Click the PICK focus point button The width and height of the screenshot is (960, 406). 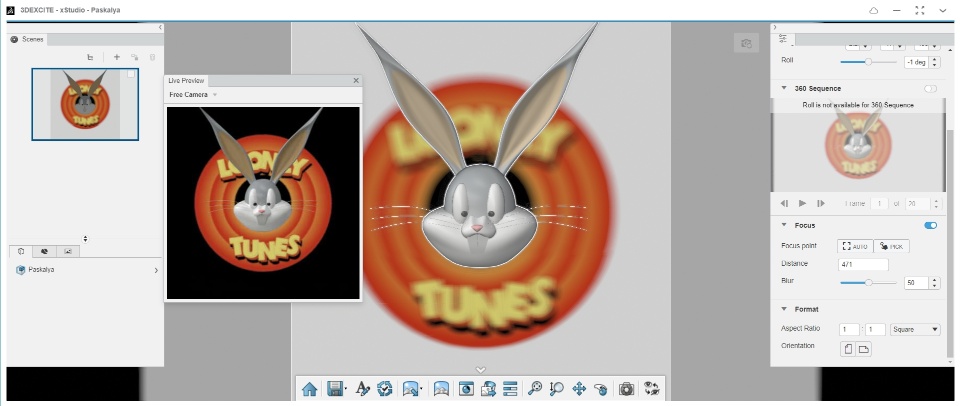click(x=891, y=246)
